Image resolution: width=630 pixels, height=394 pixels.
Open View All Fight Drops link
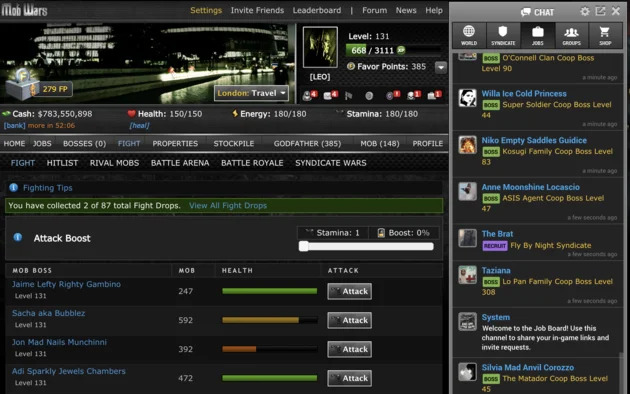228,206
